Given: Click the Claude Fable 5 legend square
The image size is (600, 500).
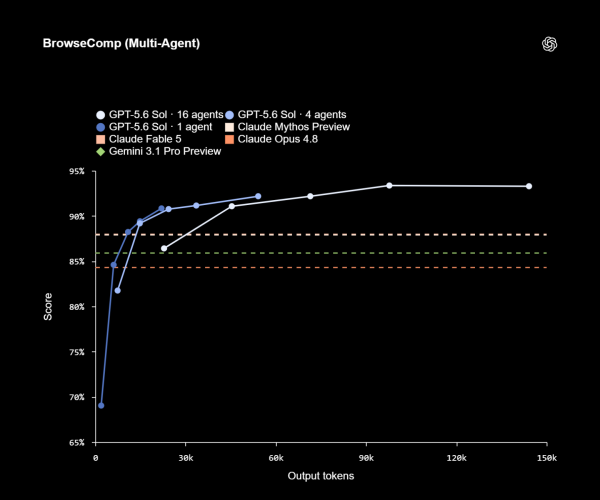Looking at the screenshot, I should click(x=100, y=139).
